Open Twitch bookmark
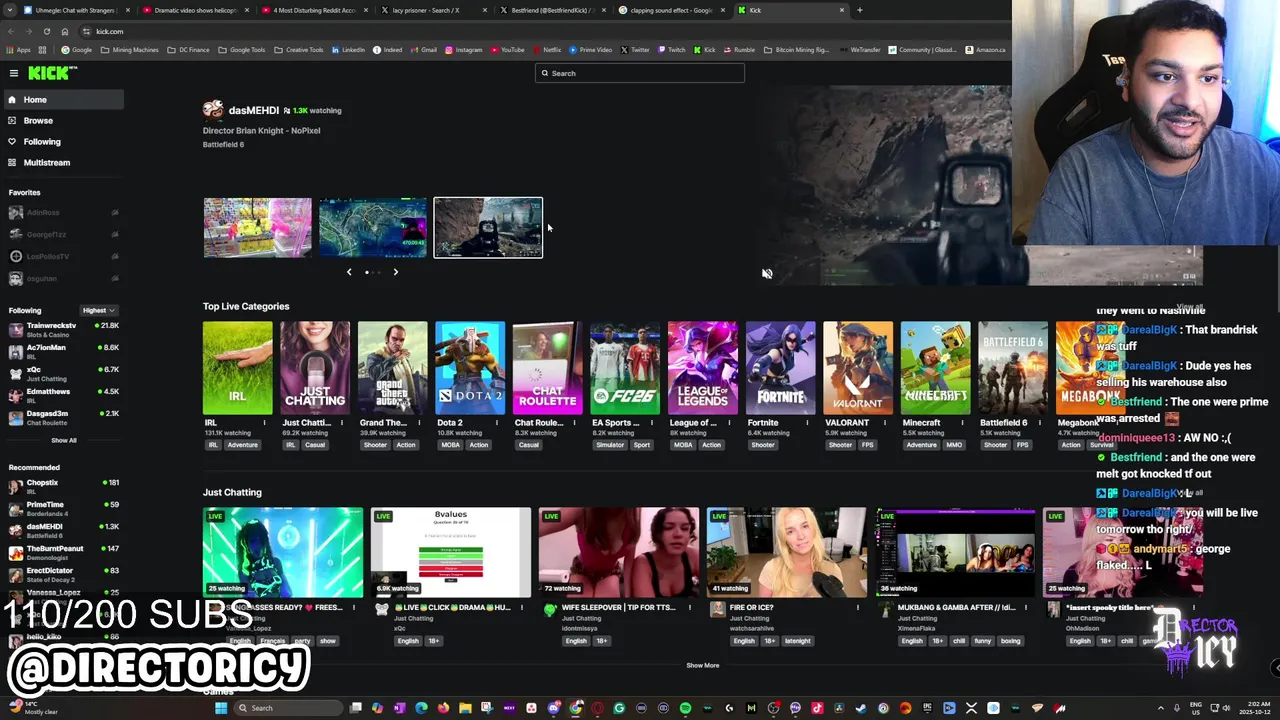This screenshot has width=1280, height=720. (672, 50)
